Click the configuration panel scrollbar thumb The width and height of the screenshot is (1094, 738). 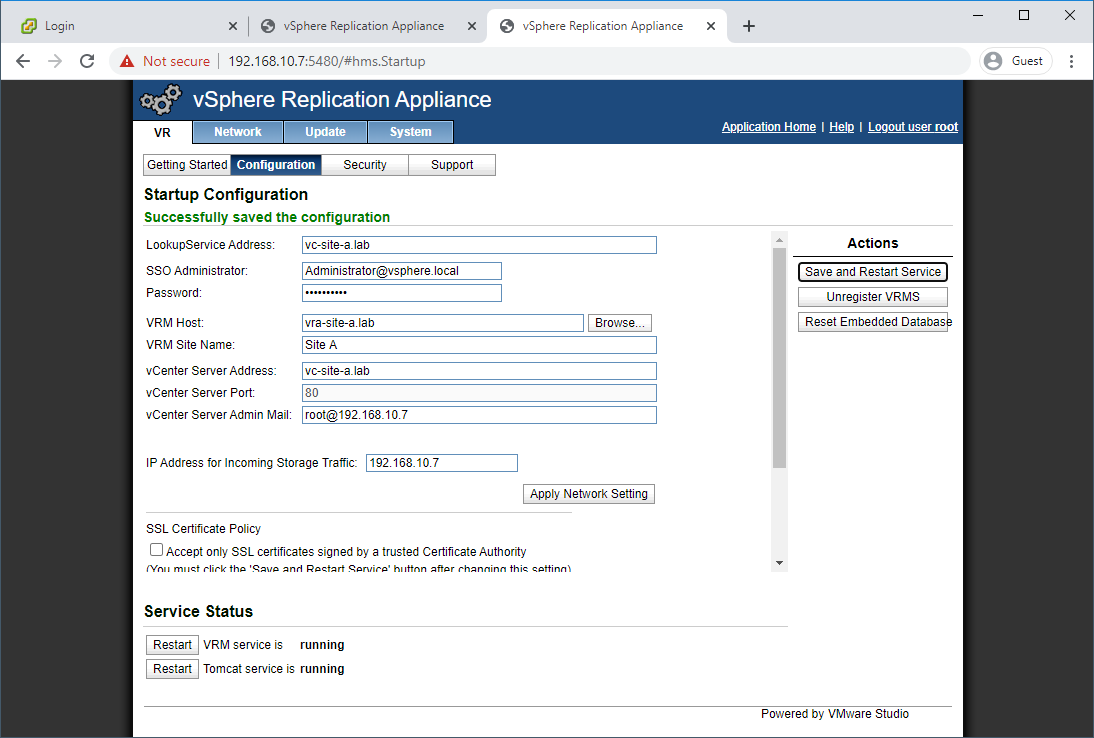pos(779,357)
